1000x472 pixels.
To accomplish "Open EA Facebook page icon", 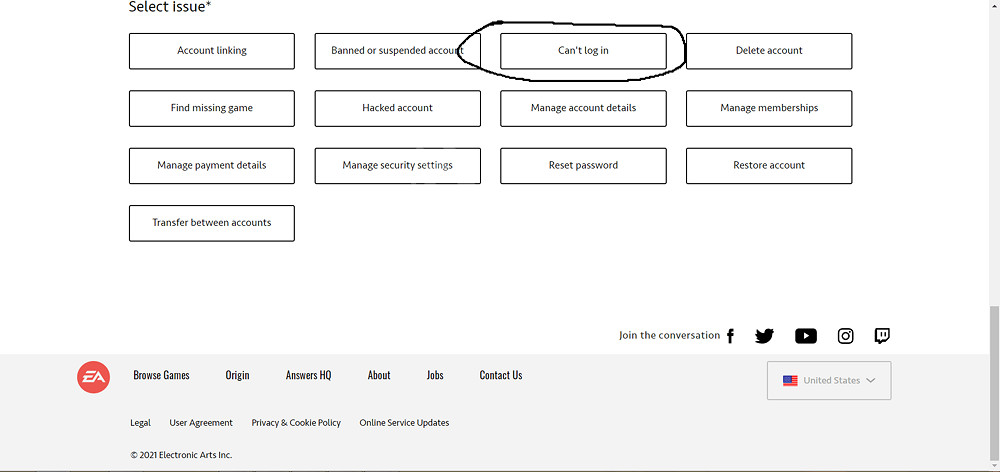I will pos(730,336).
